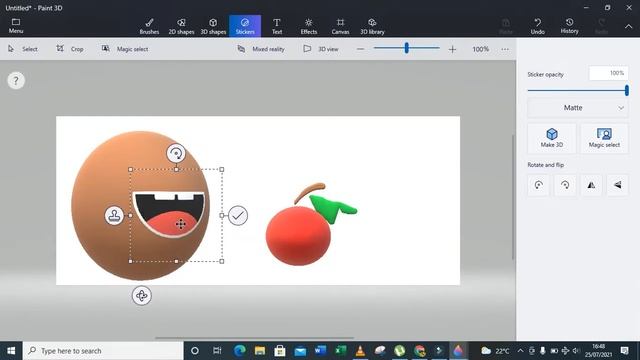This screenshot has height=360, width=640.
Task: Open the Matte material dropdown
Action: click(x=578, y=108)
